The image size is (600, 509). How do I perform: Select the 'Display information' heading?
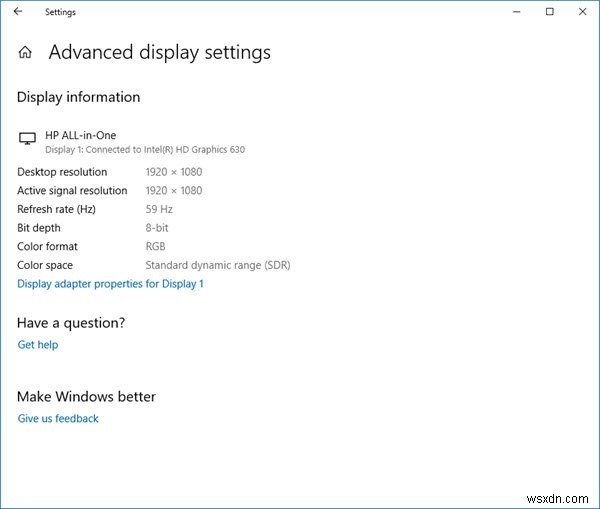[x=78, y=97]
